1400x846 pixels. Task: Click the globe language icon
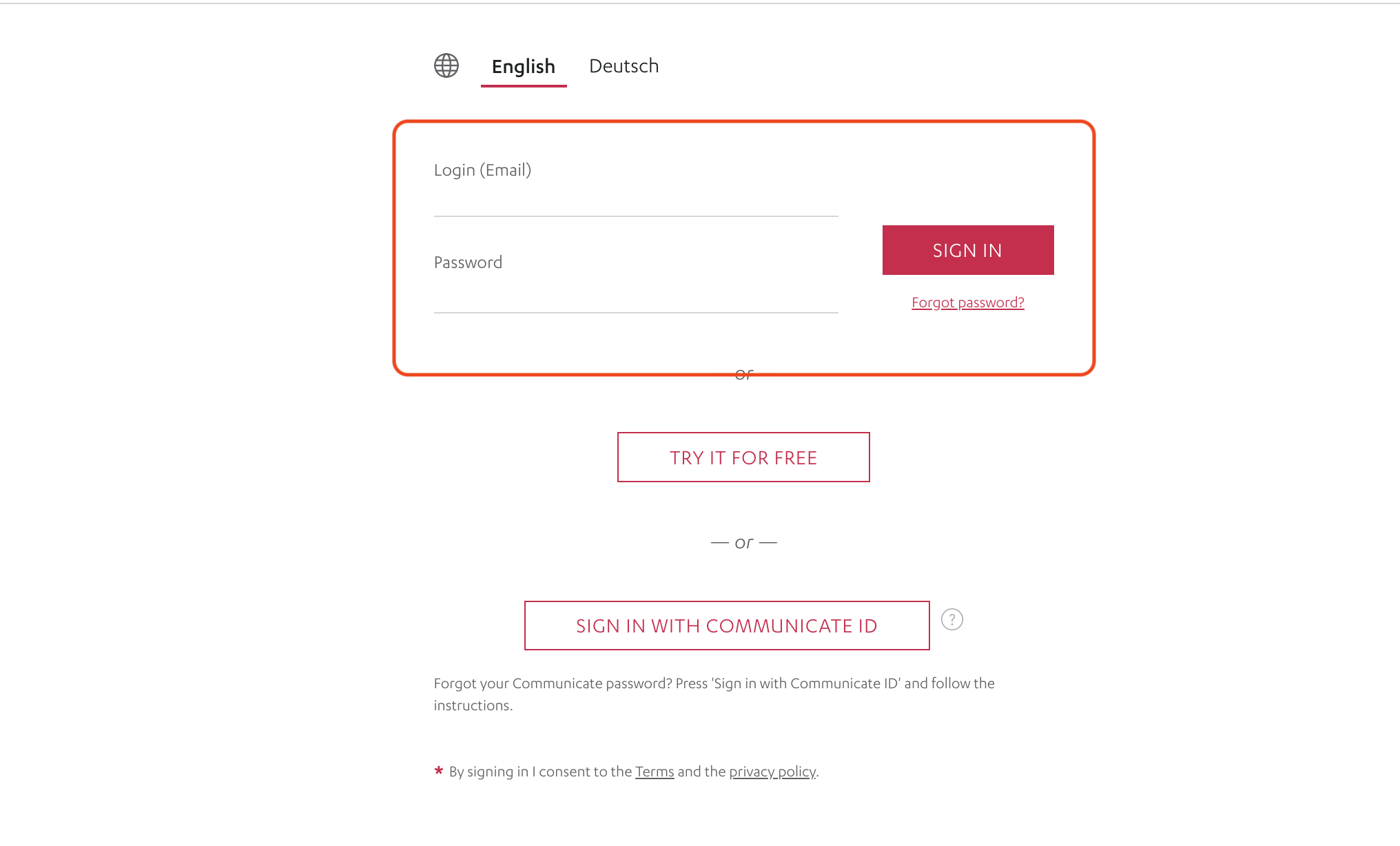tap(446, 65)
